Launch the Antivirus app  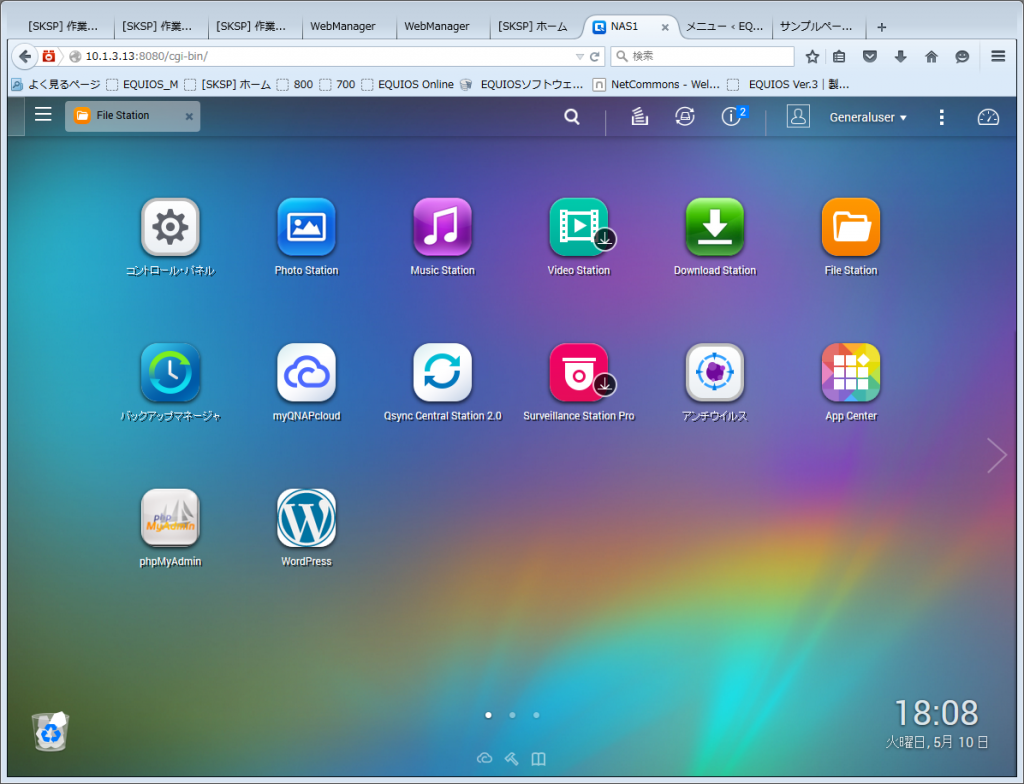714,372
